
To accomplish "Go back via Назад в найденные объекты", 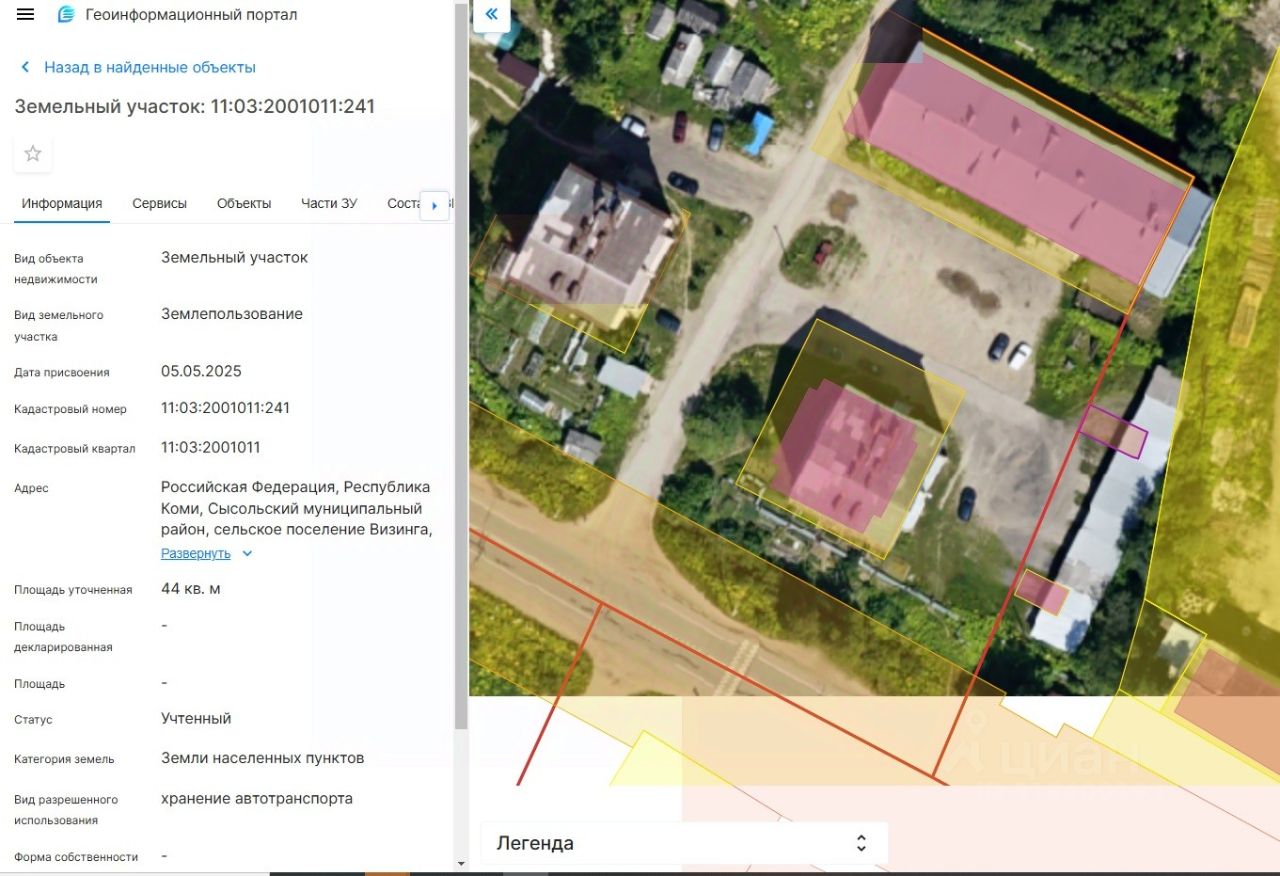I will (x=138, y=67).
